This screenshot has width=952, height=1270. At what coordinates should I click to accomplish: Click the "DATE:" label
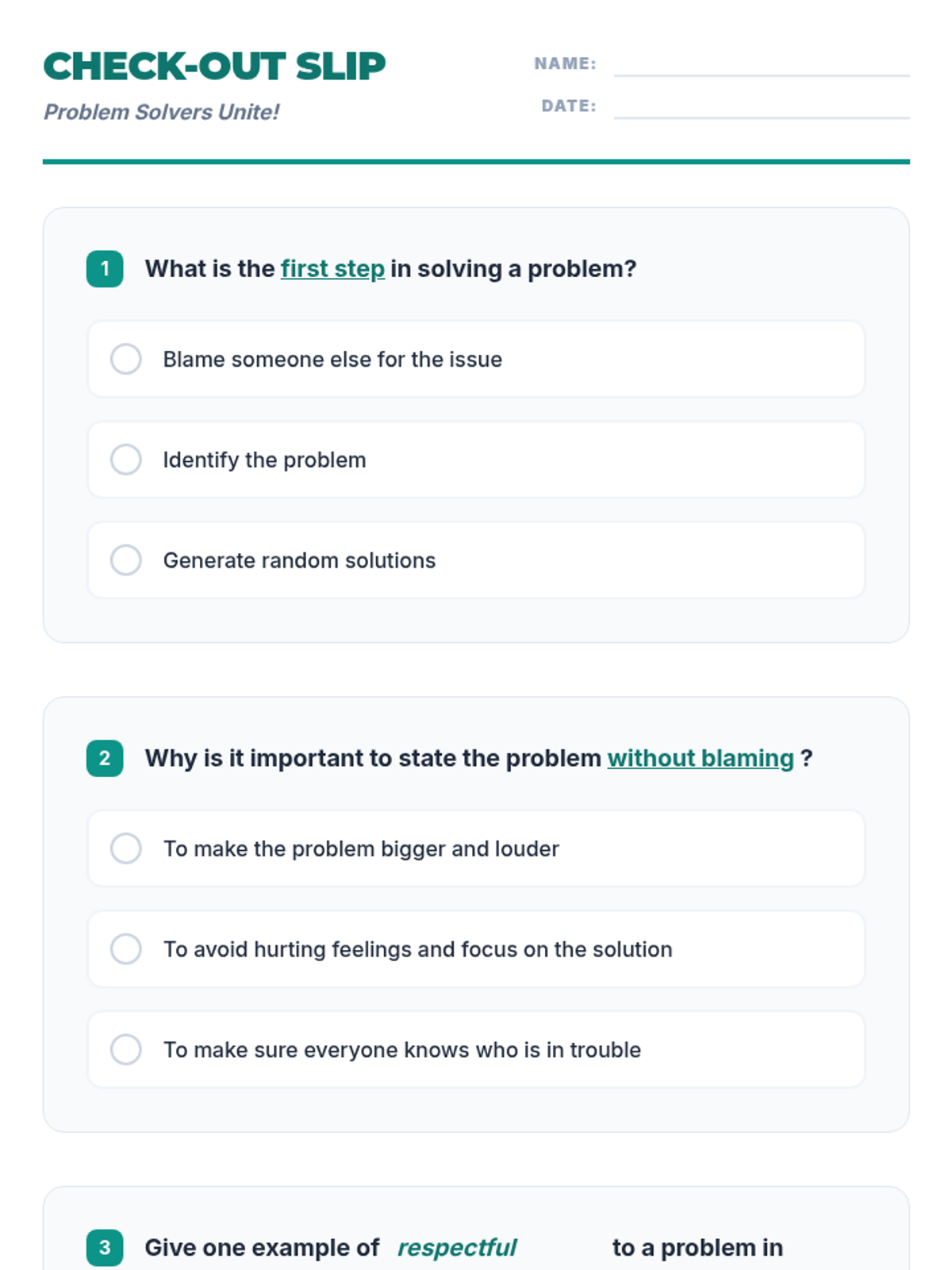click(x=569, y=106)
